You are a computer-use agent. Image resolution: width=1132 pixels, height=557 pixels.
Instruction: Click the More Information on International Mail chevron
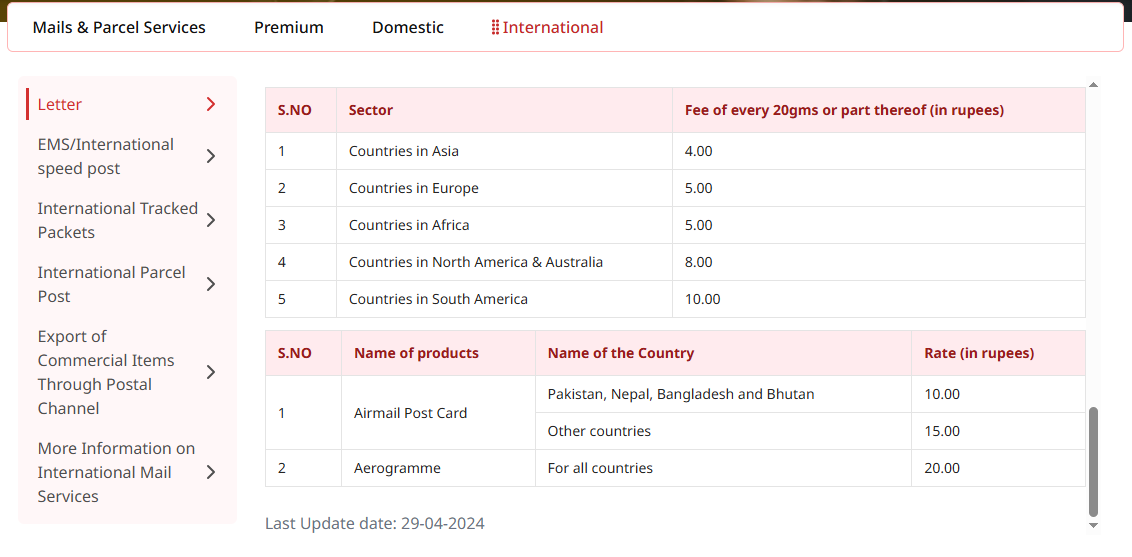(x=211, y=472)
